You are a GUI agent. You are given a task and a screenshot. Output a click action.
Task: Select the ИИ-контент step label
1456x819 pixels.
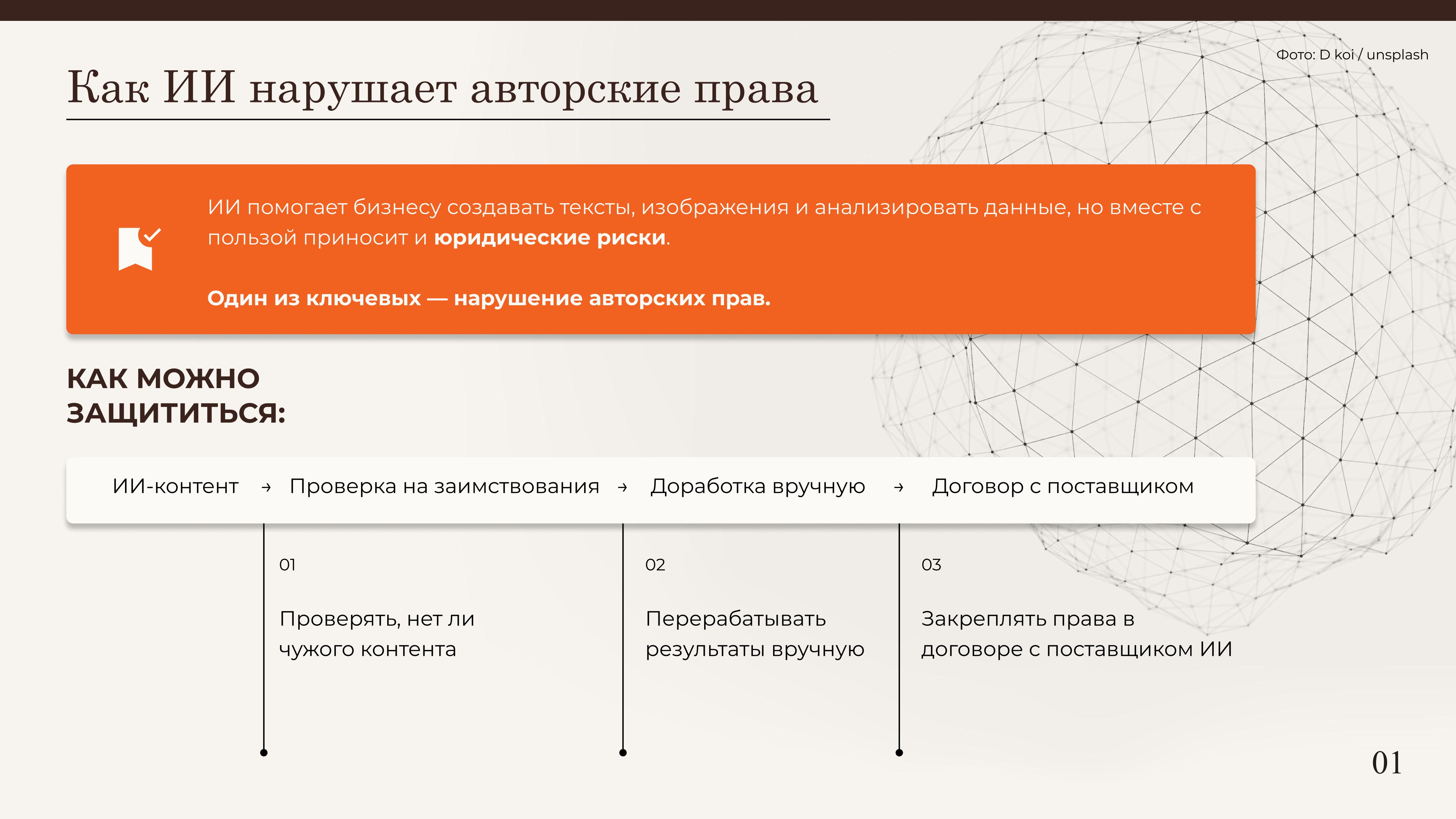175,487
